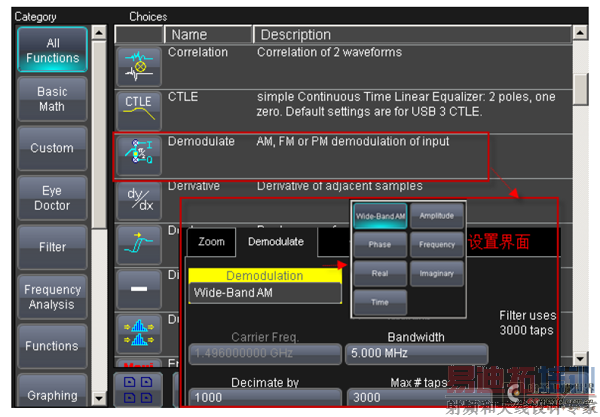The image size is (600, 417).
Task: Click the Demodulate name text
Action: [x=201, y=142]
